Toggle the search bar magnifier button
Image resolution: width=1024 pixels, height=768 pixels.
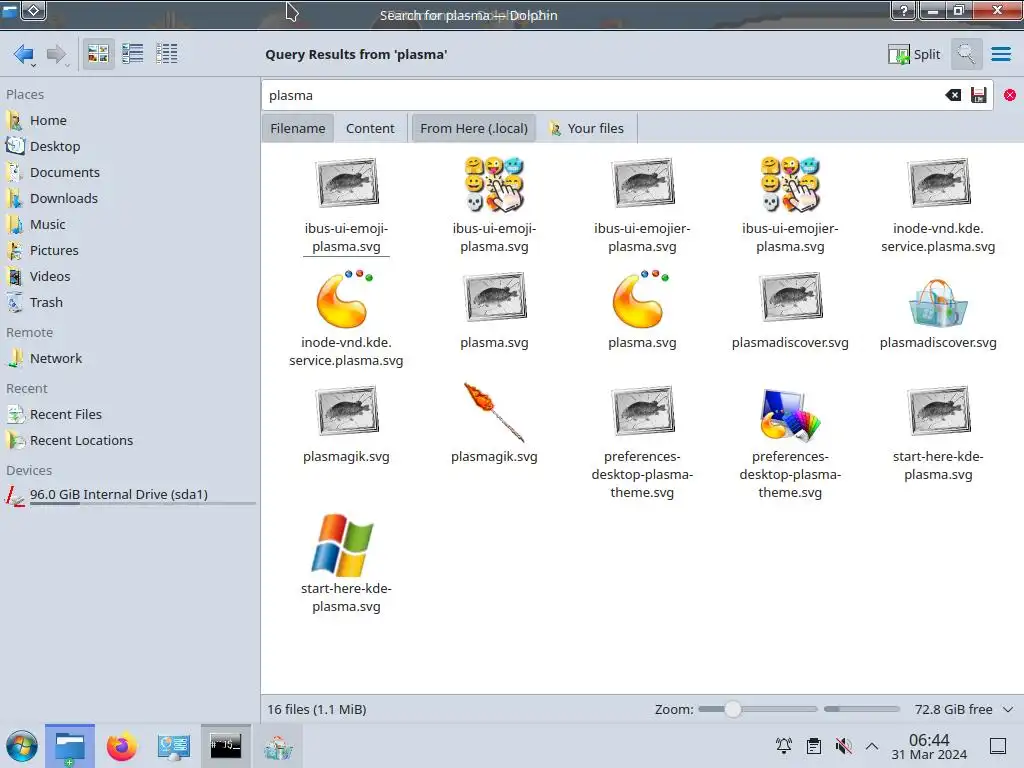point(966,54)
